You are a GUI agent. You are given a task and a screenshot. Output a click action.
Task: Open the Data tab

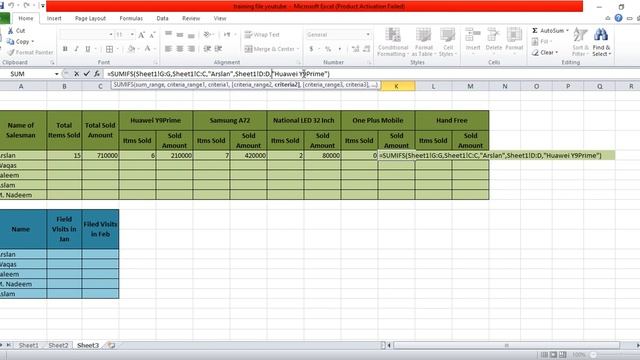tap(162, 18)
